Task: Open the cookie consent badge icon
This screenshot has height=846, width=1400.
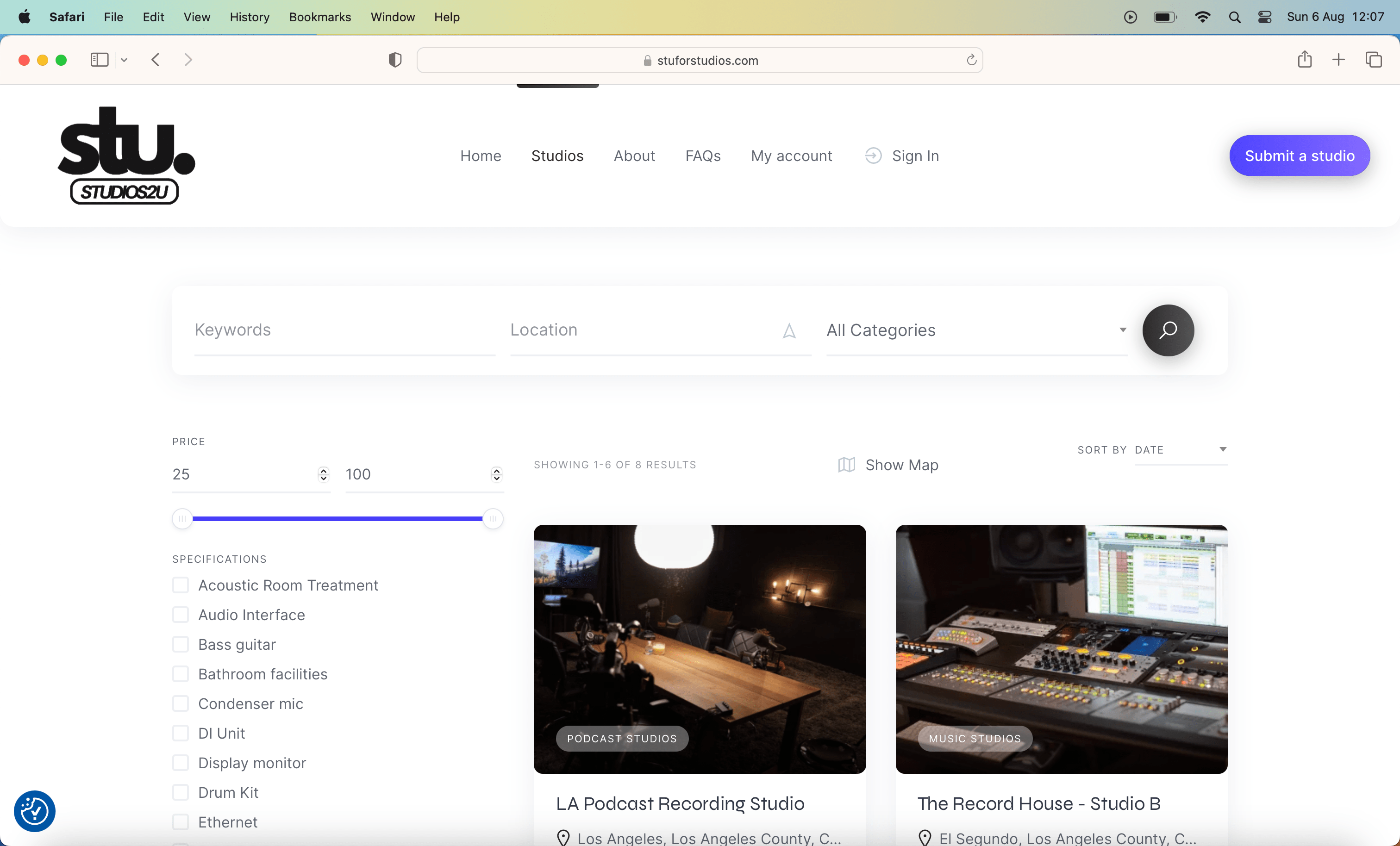Action: 35,811
